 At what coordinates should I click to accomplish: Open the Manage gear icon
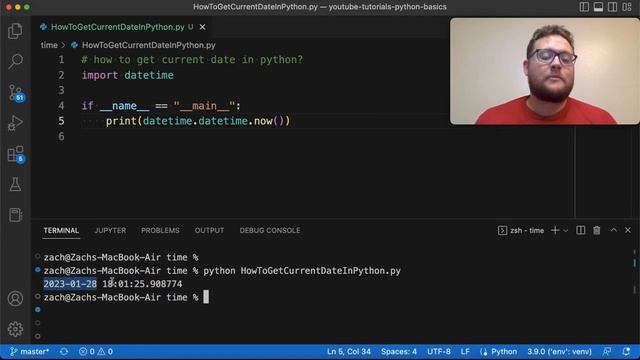[x=15, y=329]
